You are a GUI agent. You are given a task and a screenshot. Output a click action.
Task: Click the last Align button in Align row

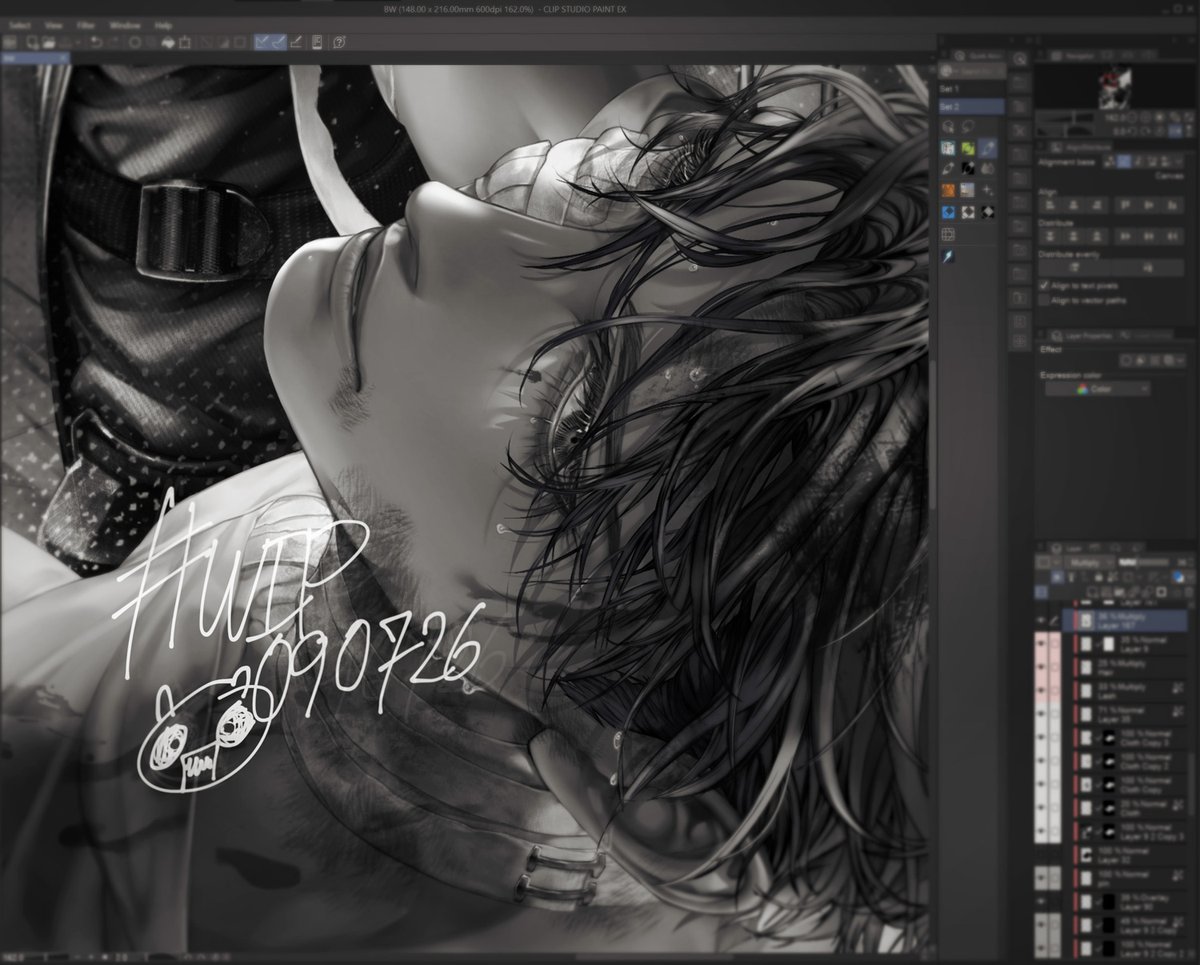click(x=1172, y=205)
